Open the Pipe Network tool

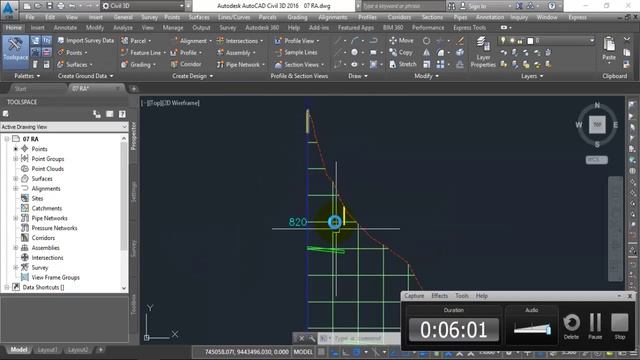point(241,64)
